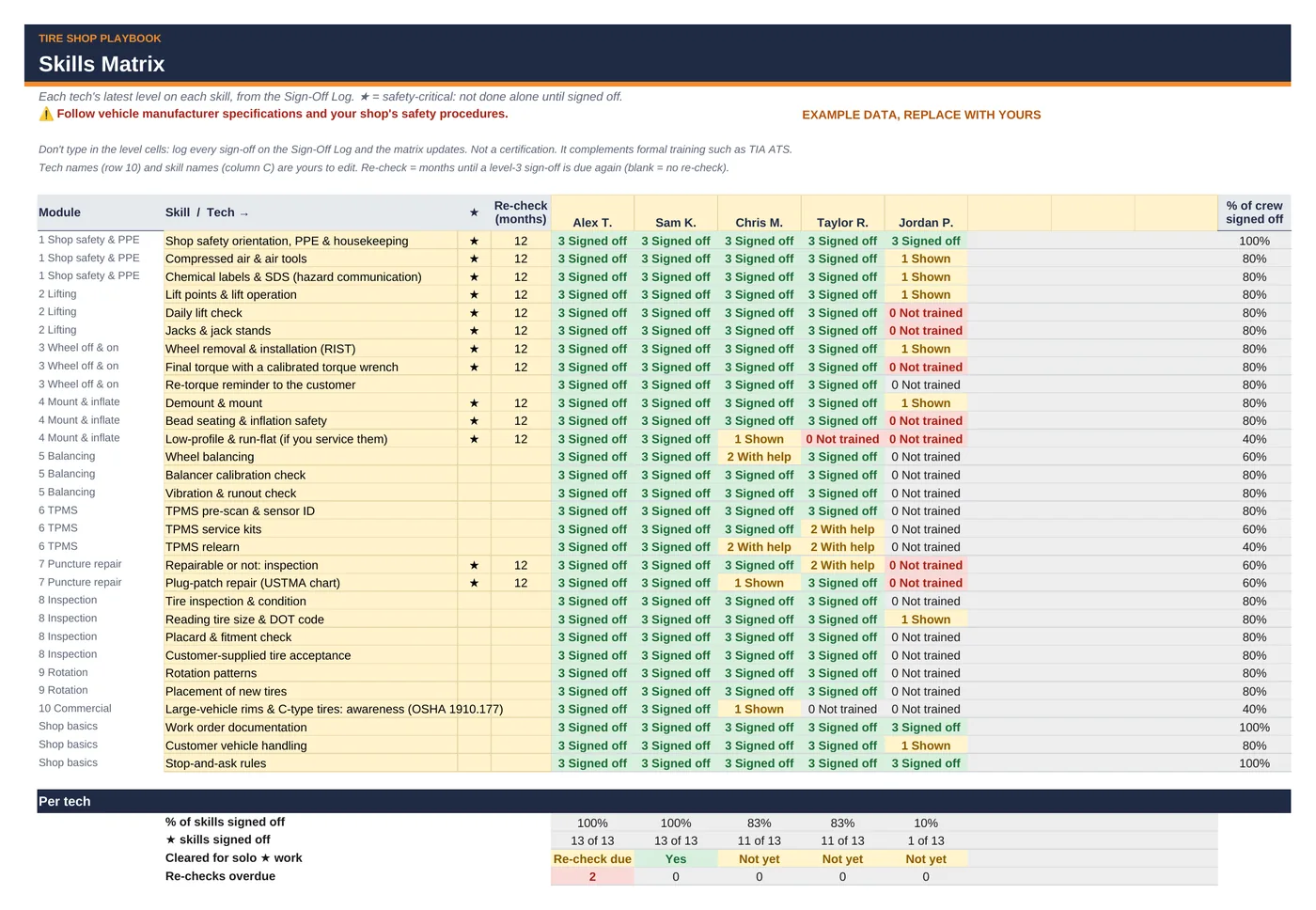Select the Re-checks overdue value '2' for Alex T.
Image resolution: width=1316 pixels, height=910 pixels.
pos(592,876)
